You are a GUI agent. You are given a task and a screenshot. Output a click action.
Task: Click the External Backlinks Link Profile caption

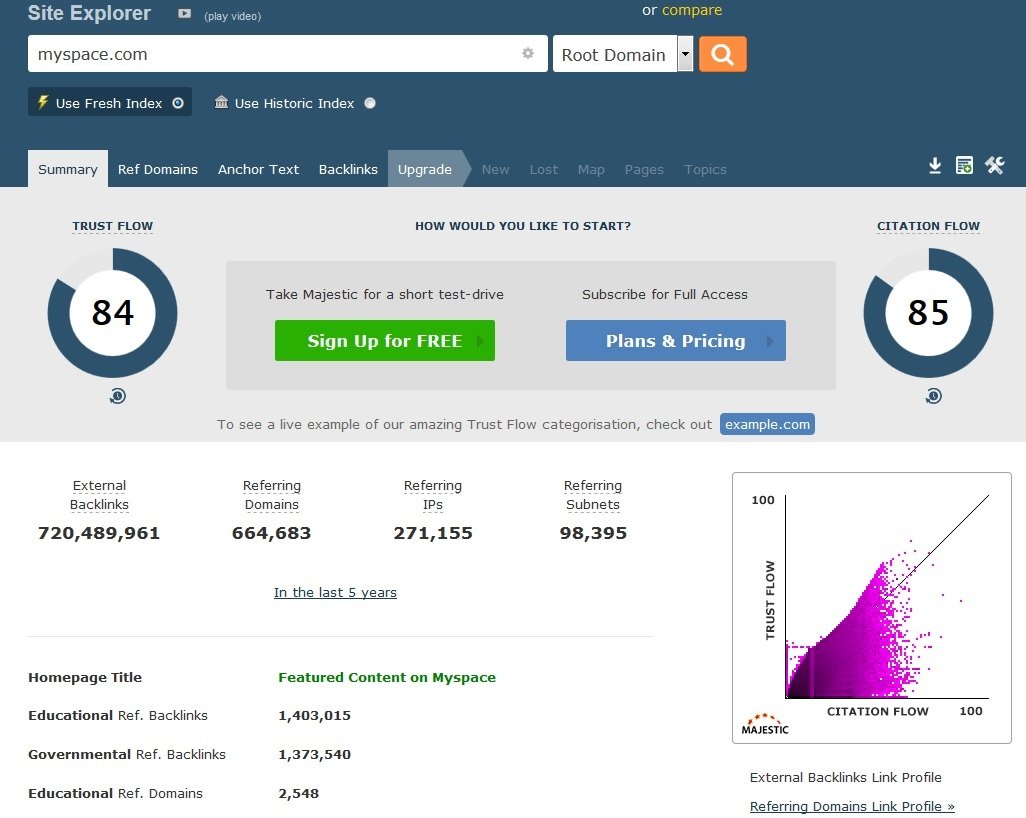point(845,777)
